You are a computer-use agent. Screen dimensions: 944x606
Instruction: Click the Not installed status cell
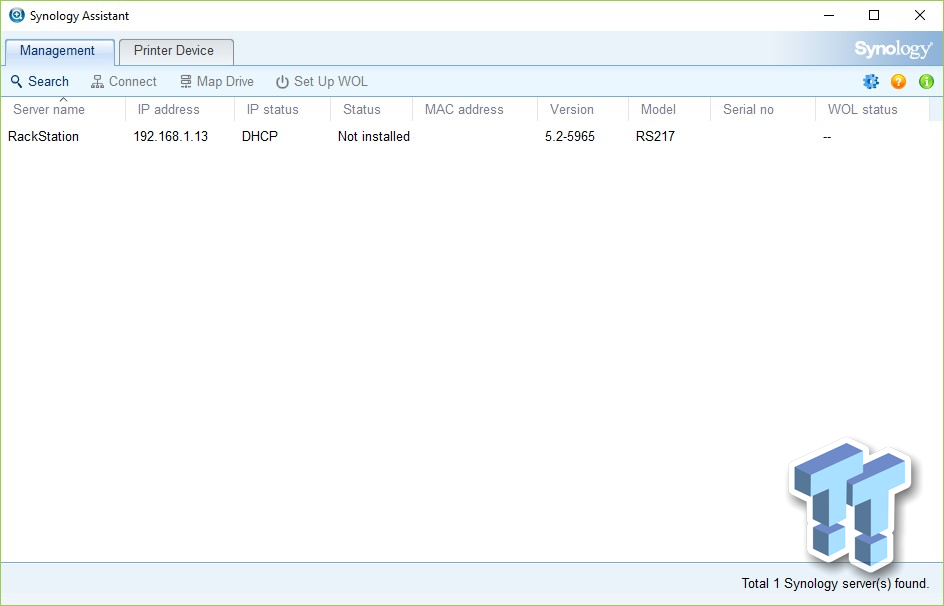tap(374, 137)
